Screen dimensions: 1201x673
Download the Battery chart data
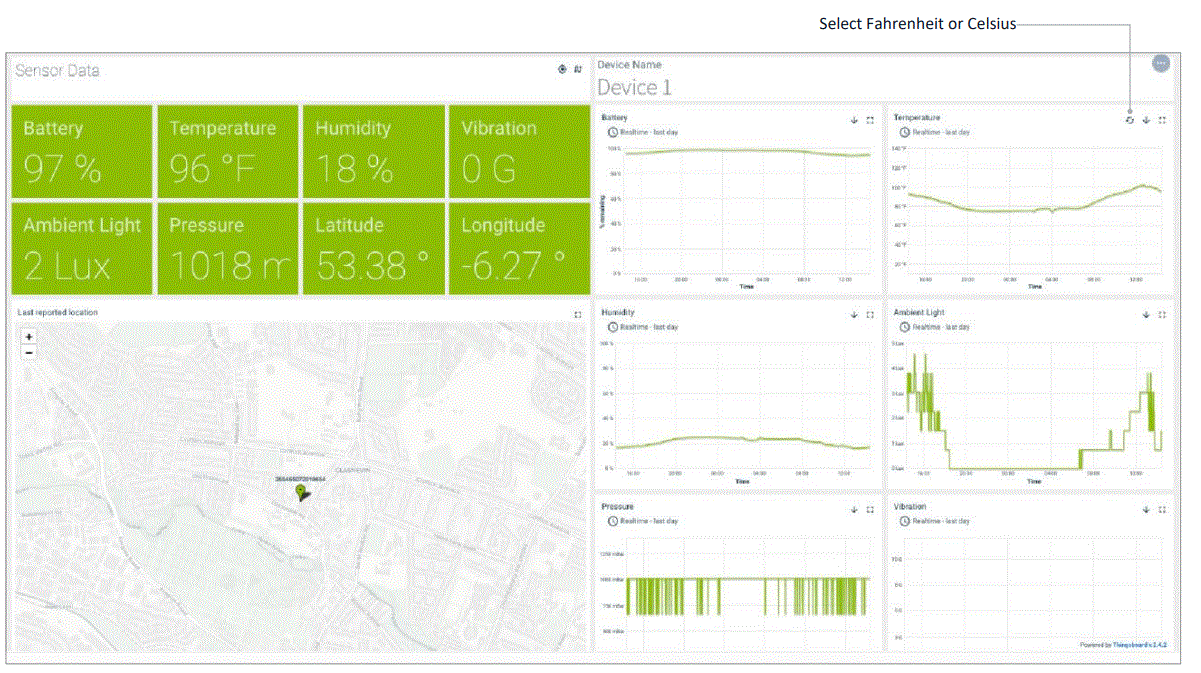[x=854, y=120]
